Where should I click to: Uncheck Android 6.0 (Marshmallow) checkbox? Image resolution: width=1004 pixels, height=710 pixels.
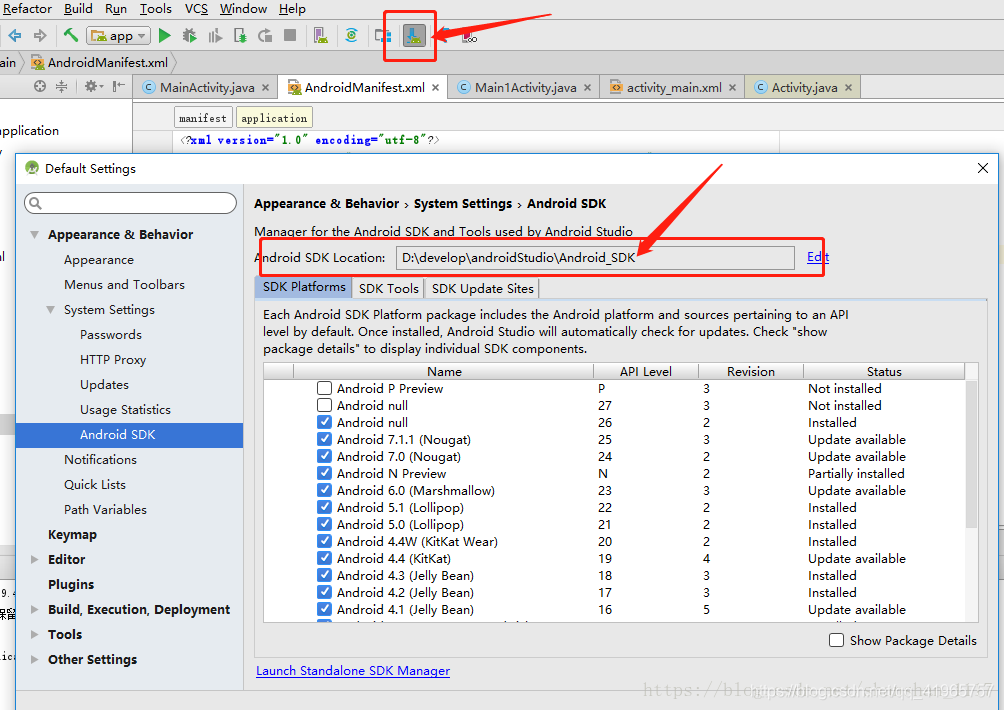(325, 490)
